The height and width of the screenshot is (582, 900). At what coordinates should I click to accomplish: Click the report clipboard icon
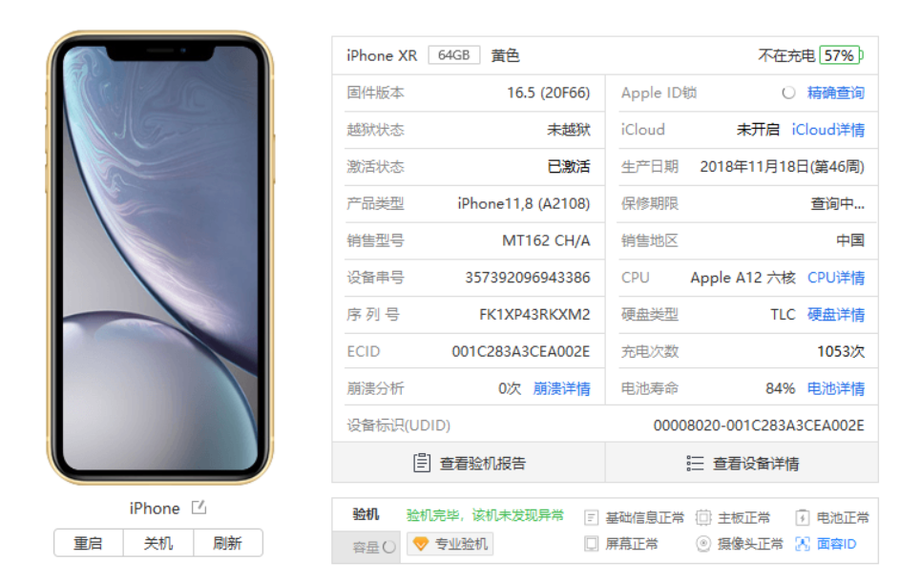422,463
